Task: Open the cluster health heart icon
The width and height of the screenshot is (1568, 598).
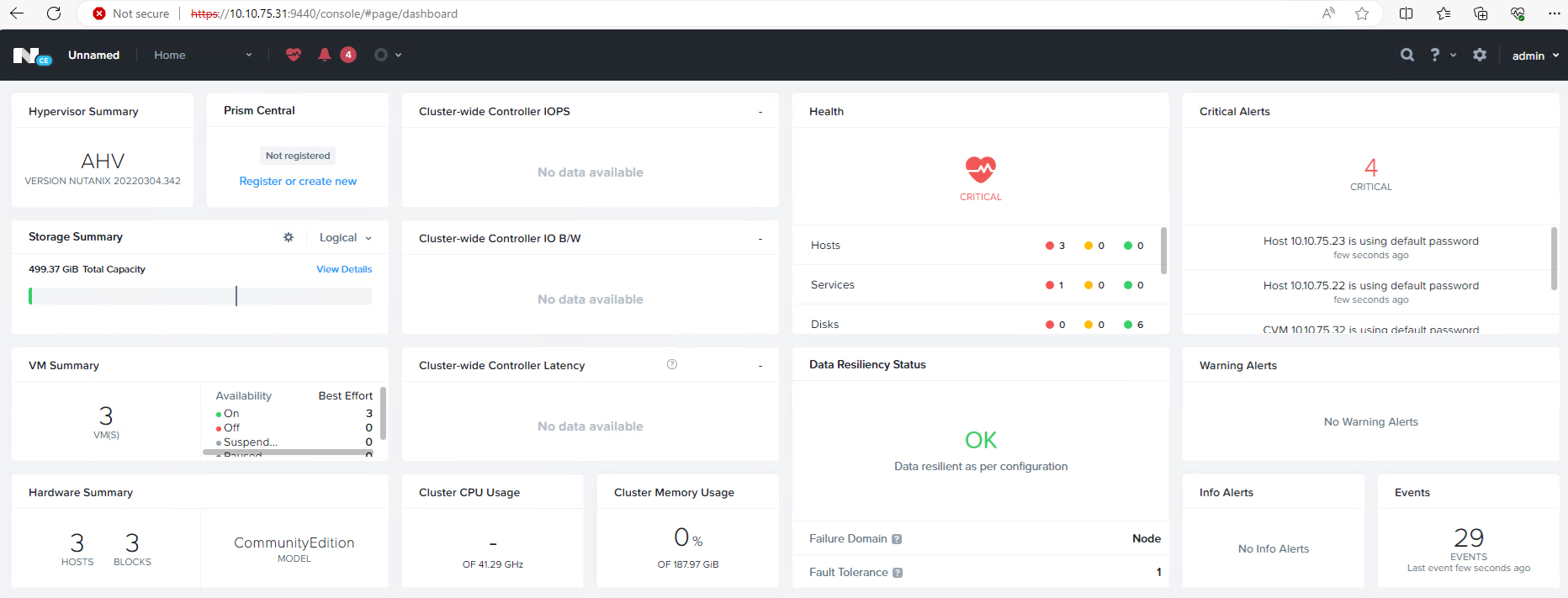Action: pos(293,55)
